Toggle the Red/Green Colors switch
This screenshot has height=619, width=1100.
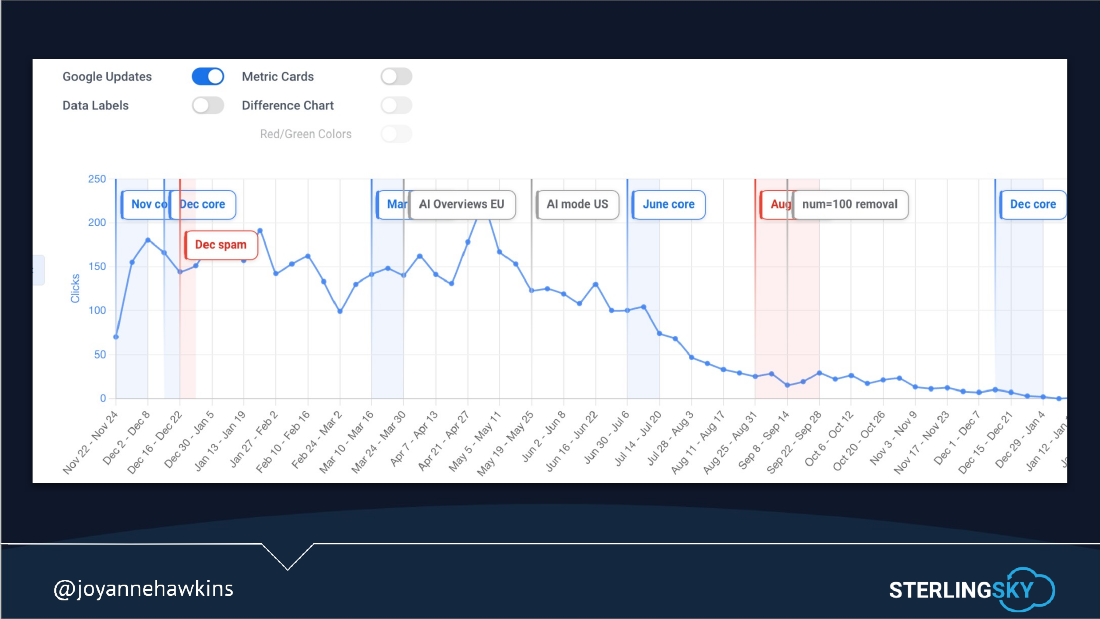point(396,134)
